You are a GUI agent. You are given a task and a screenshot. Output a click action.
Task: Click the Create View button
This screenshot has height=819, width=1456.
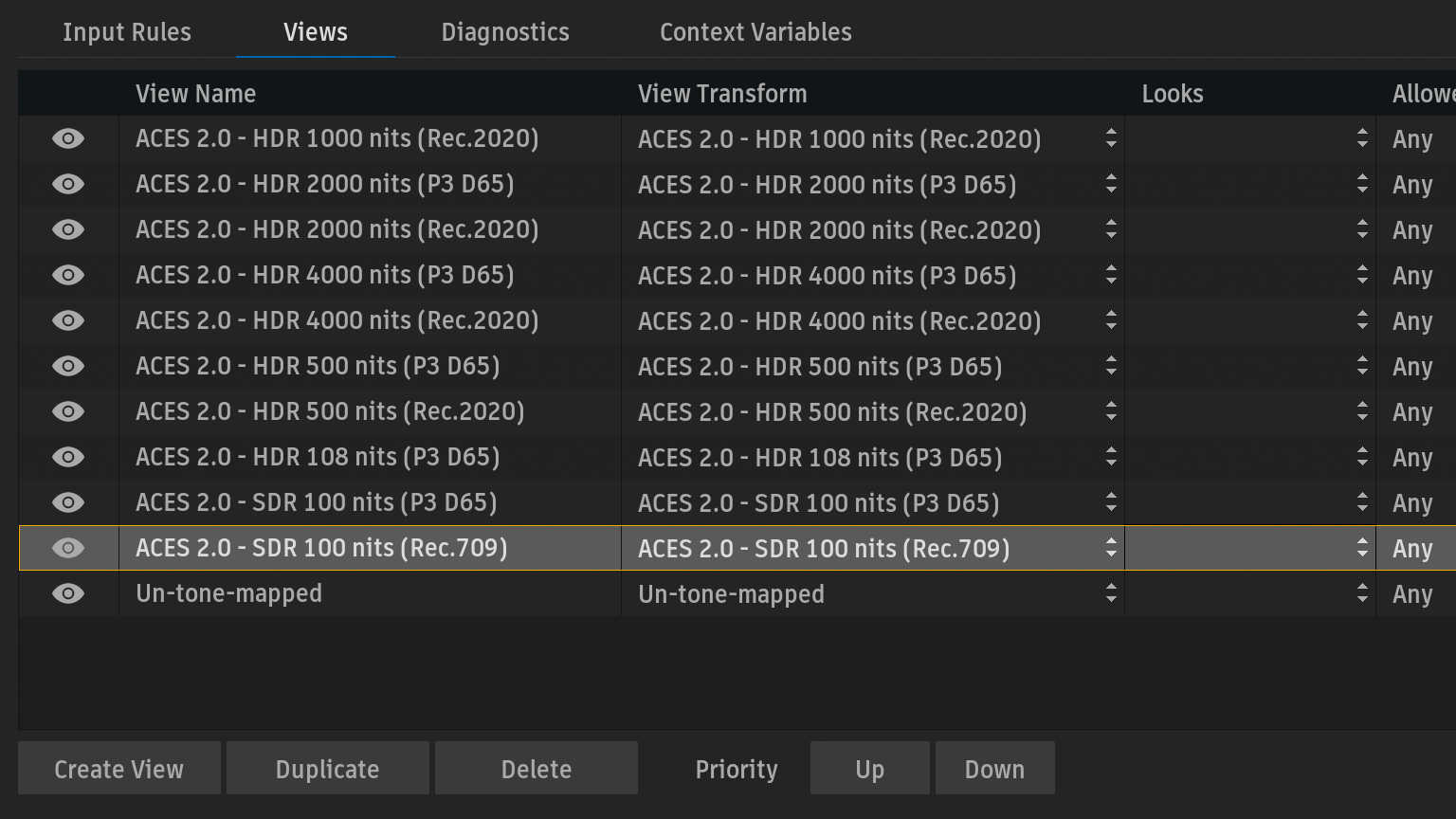pyautogui.click(x=119, y=769)
